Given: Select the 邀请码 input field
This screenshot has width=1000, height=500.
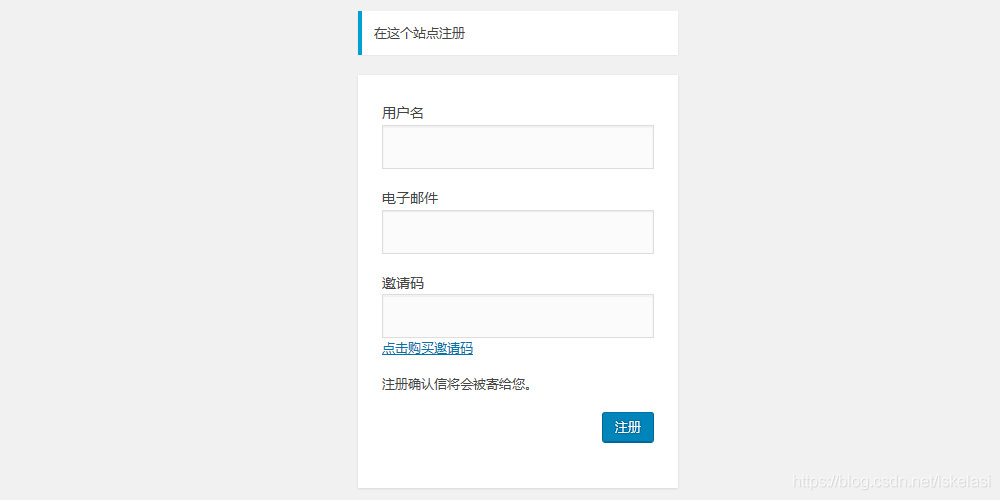Looking at the screenshot, I should (x=517, y=316).
